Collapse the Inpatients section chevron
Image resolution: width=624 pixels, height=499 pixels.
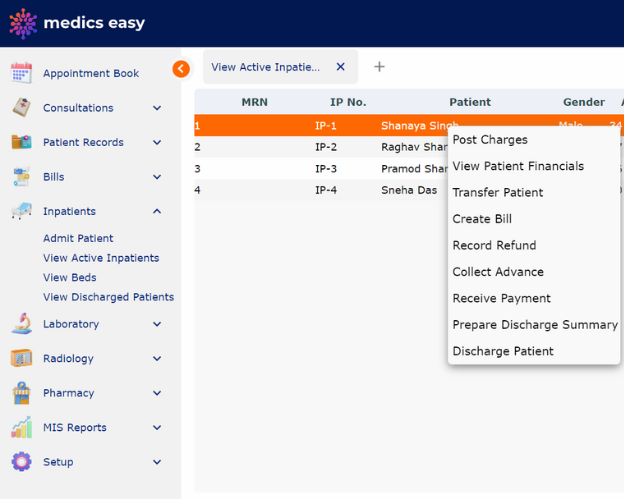click(157, 211)
